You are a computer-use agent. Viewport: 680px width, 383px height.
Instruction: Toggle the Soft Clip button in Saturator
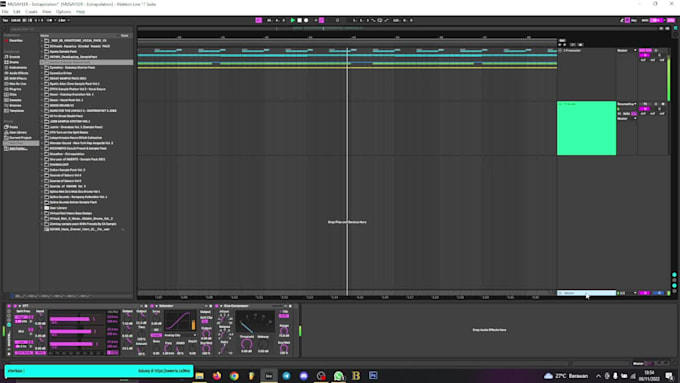(205, 321)
